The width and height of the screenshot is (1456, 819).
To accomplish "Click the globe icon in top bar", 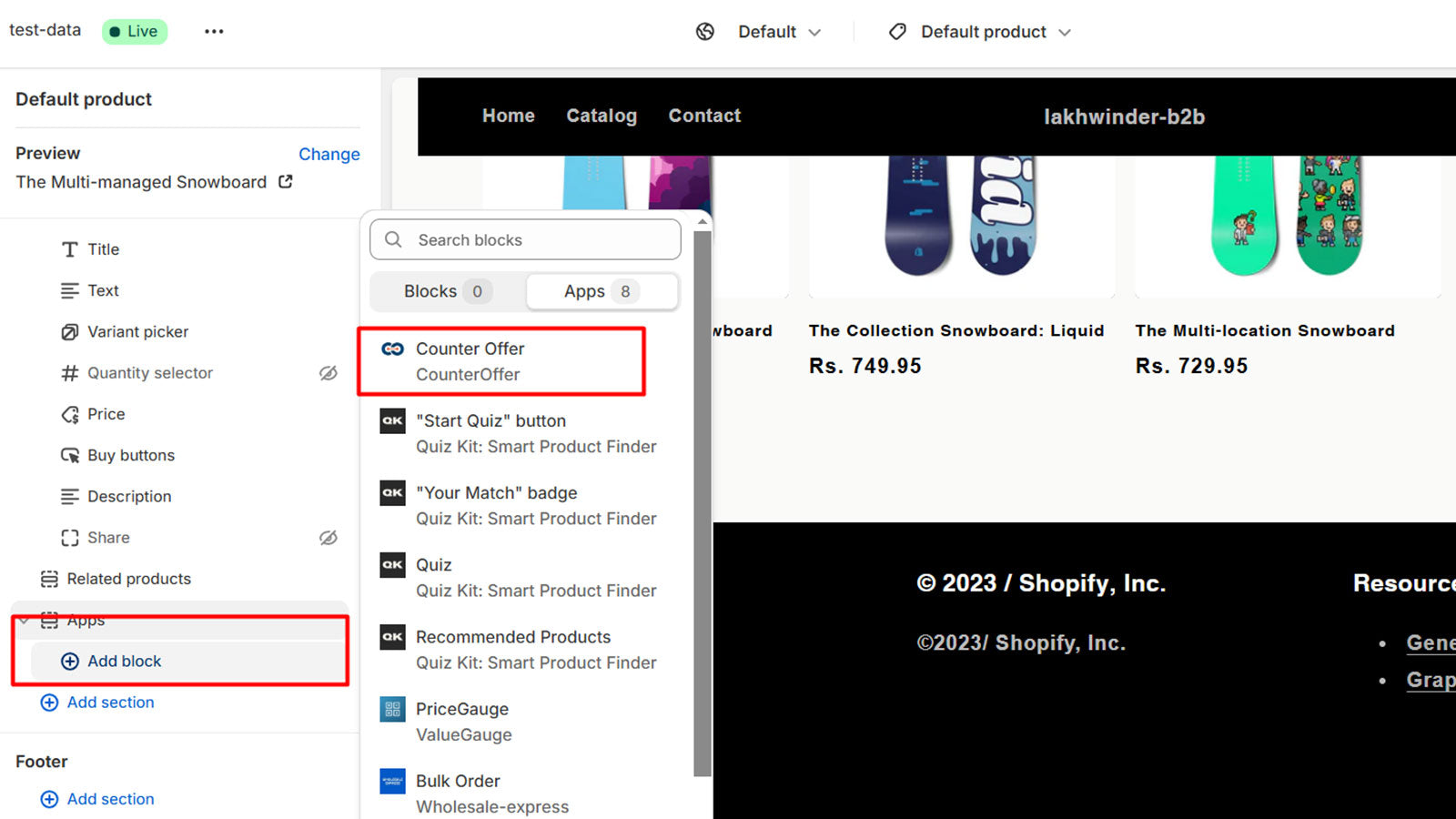I will point(705,32).
